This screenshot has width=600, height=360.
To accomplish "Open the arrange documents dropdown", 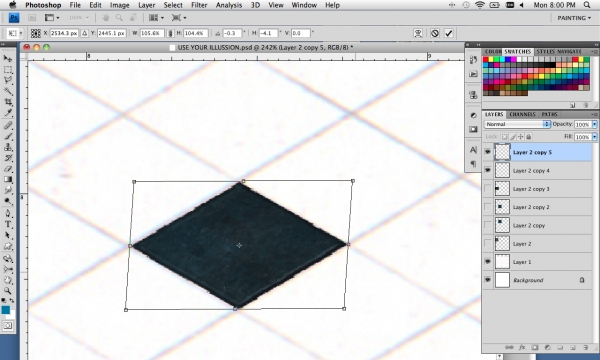I will [x=157, y=18].
